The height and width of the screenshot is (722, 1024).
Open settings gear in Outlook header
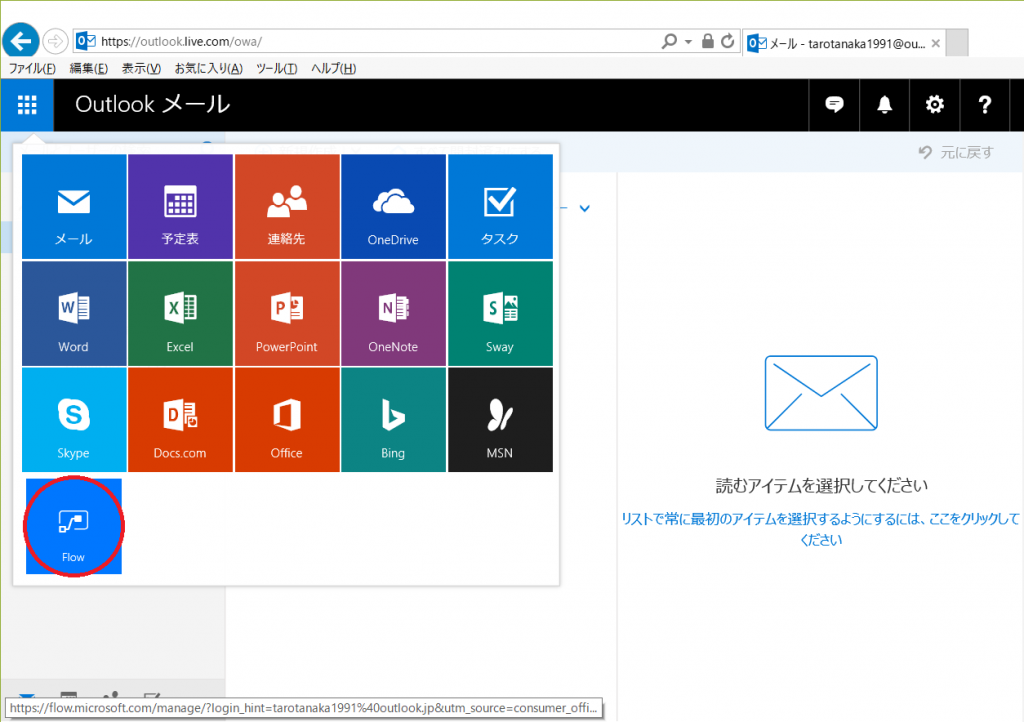(935, 104)
